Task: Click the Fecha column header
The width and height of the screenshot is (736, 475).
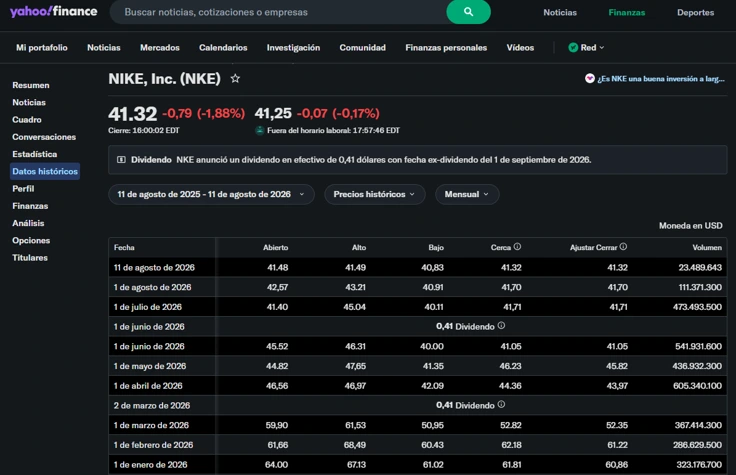Action: (124, 247)
